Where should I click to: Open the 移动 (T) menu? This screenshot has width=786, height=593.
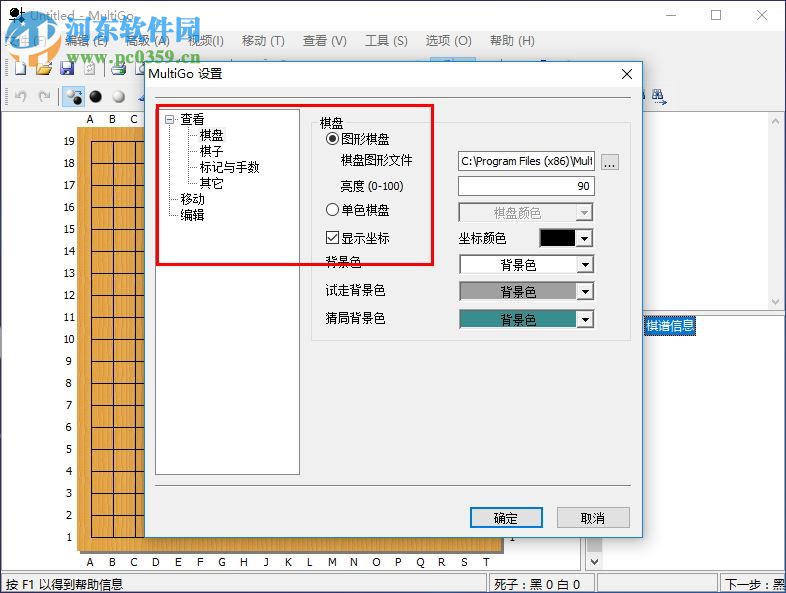click(x=263, y=41)
